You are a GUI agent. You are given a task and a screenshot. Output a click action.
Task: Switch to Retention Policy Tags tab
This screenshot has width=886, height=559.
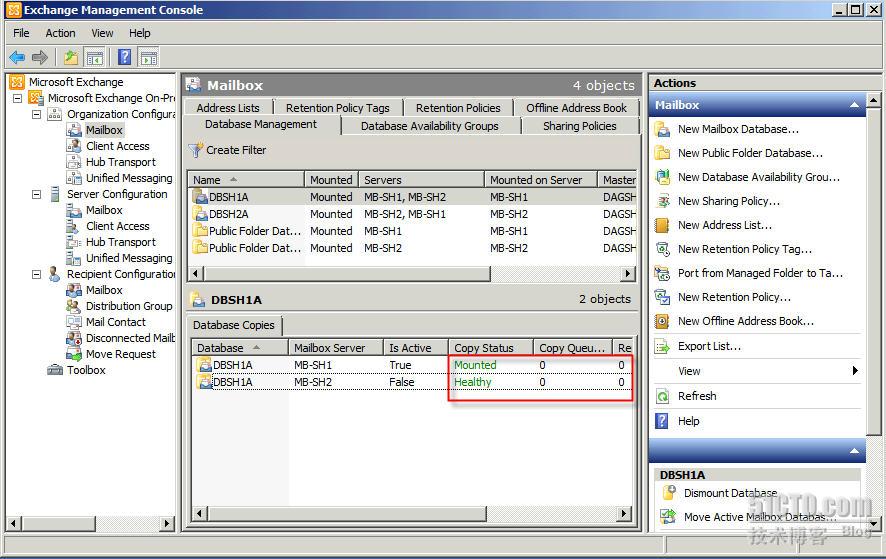338,108
